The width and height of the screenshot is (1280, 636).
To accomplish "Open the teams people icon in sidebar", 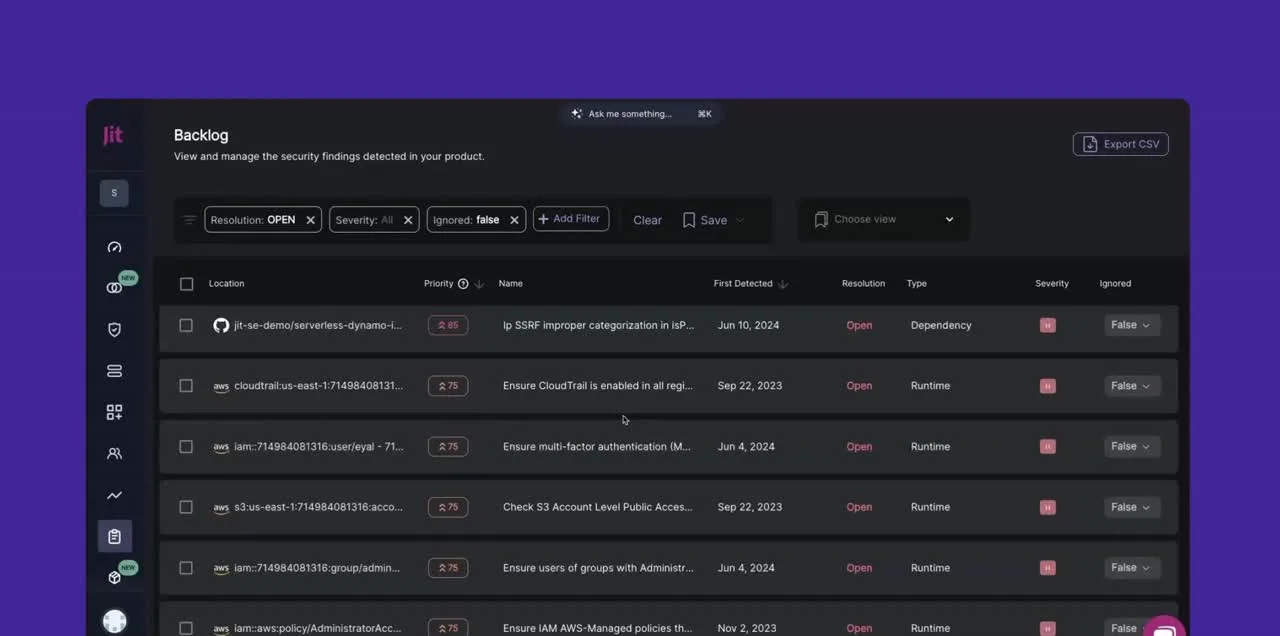I will 114,453.
